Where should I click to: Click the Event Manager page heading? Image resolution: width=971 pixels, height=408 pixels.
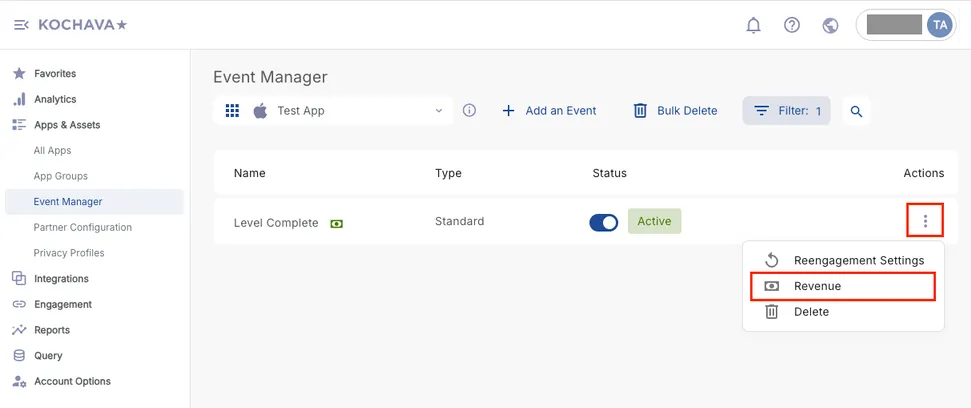pyautogui.click(x=270, y=77)
